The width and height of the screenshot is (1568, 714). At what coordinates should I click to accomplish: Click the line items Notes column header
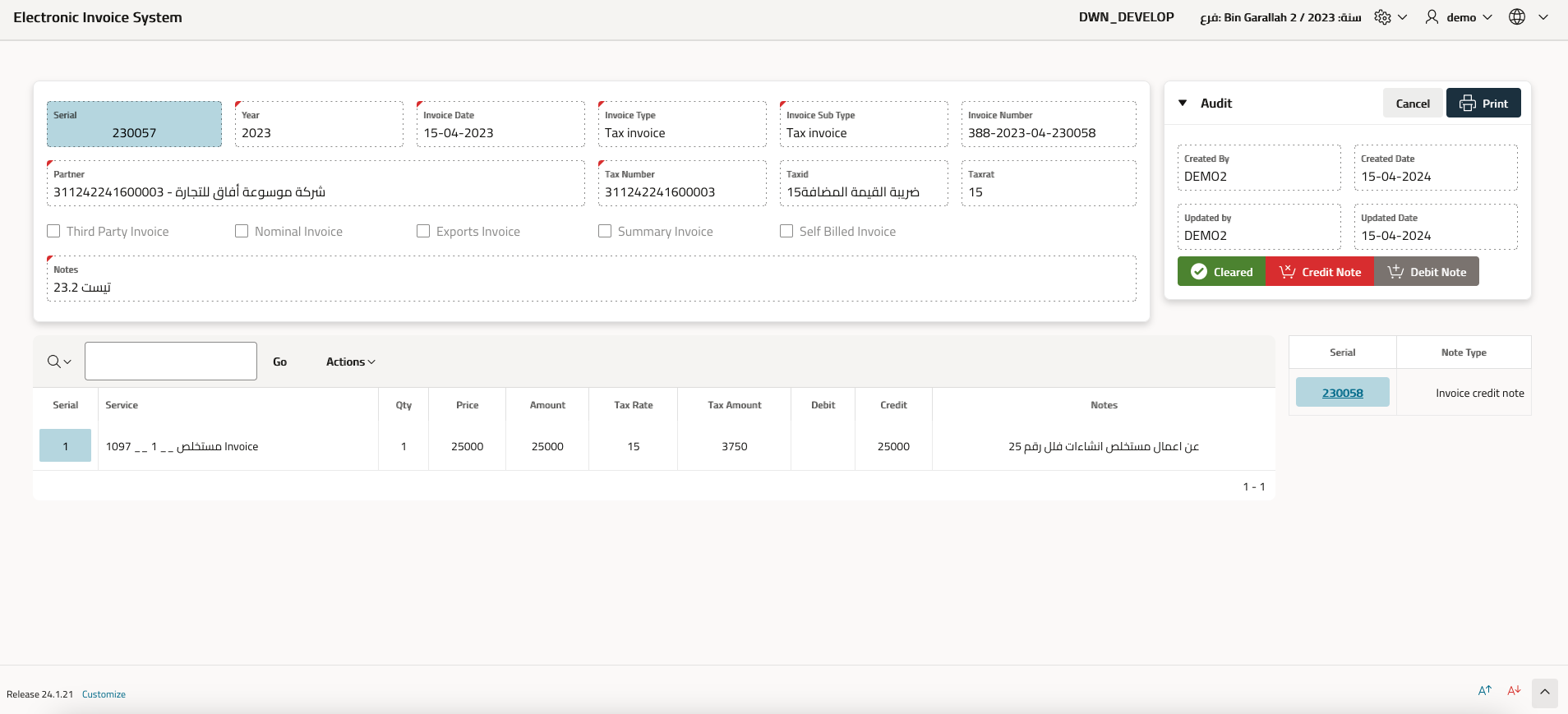[x=1104, y=405]
